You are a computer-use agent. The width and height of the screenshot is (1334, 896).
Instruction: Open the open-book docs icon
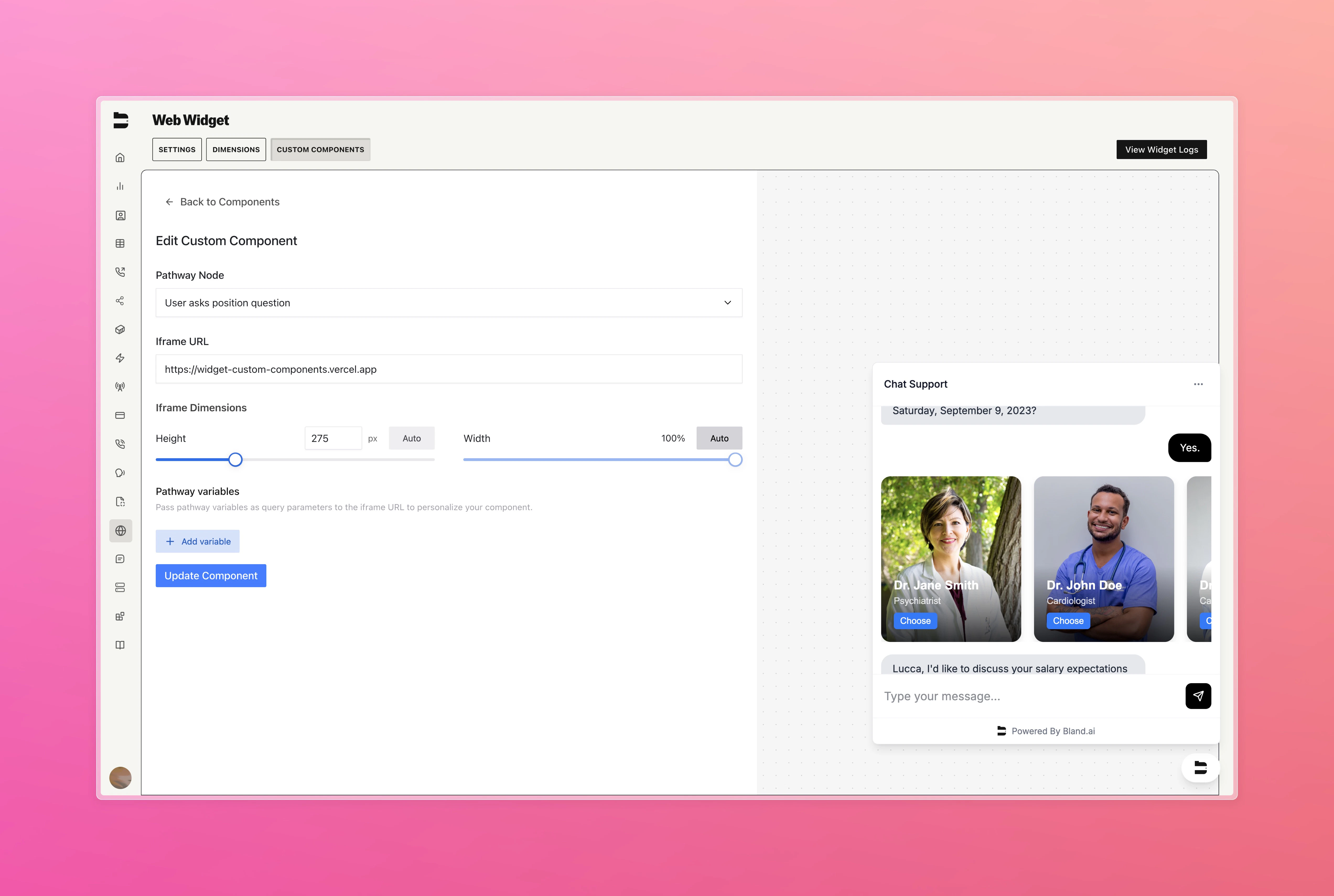tap(120, 645)
